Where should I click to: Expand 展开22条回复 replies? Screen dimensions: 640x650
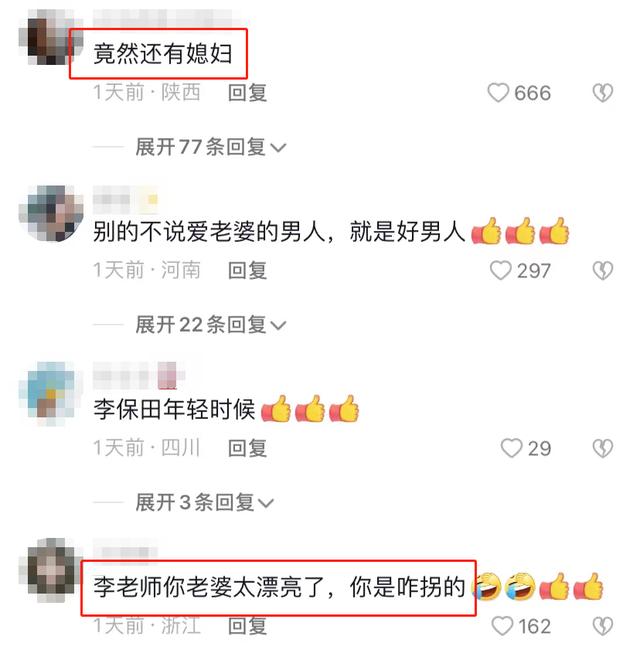(211, 325)
